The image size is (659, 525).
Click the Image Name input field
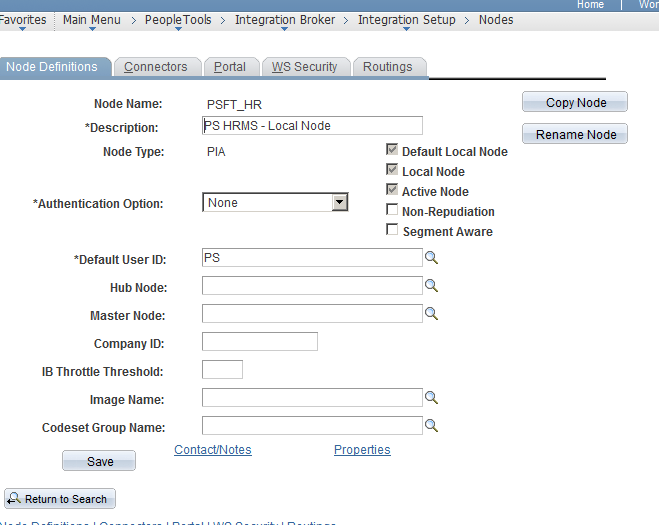point(312,398)
